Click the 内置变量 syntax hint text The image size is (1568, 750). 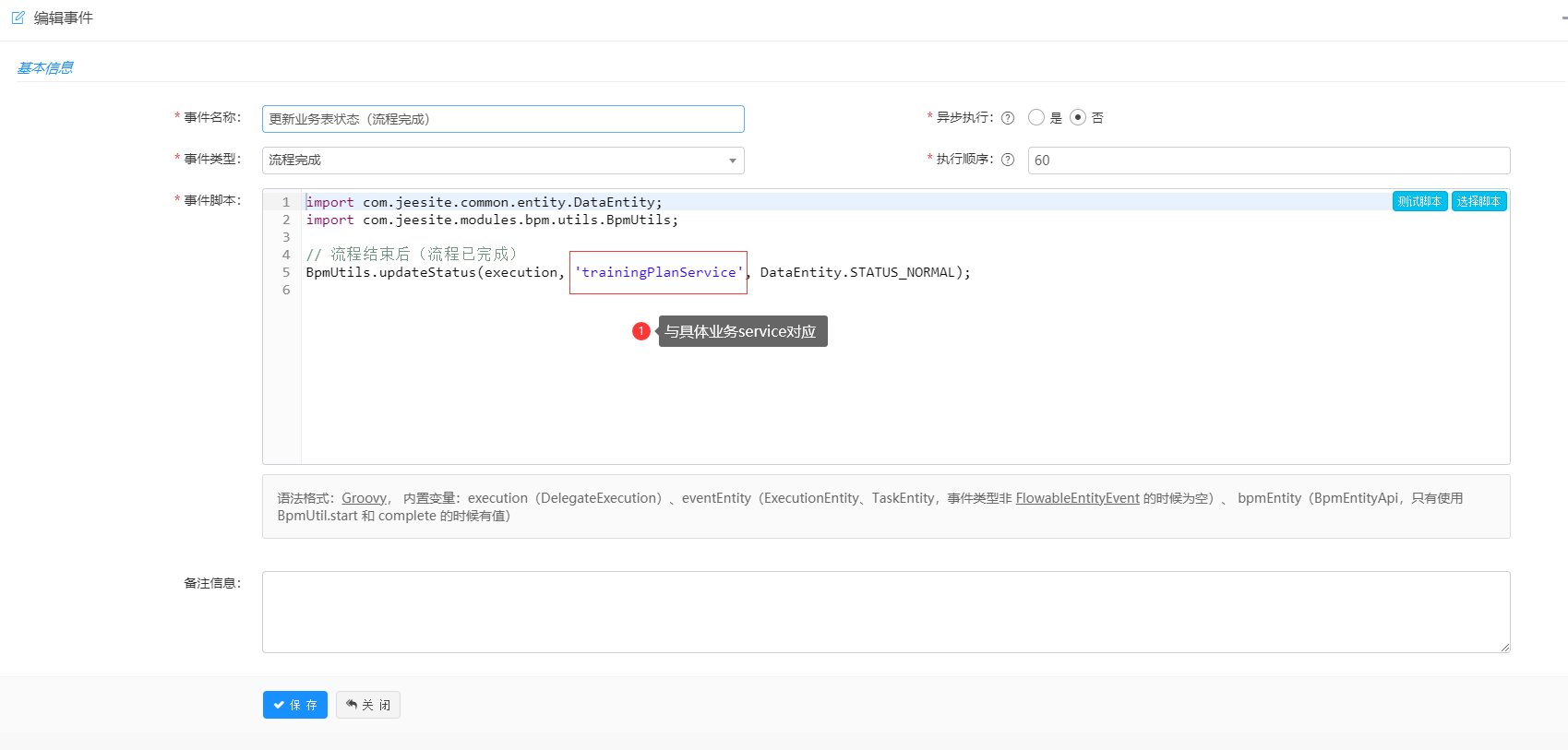pos(431,498)
